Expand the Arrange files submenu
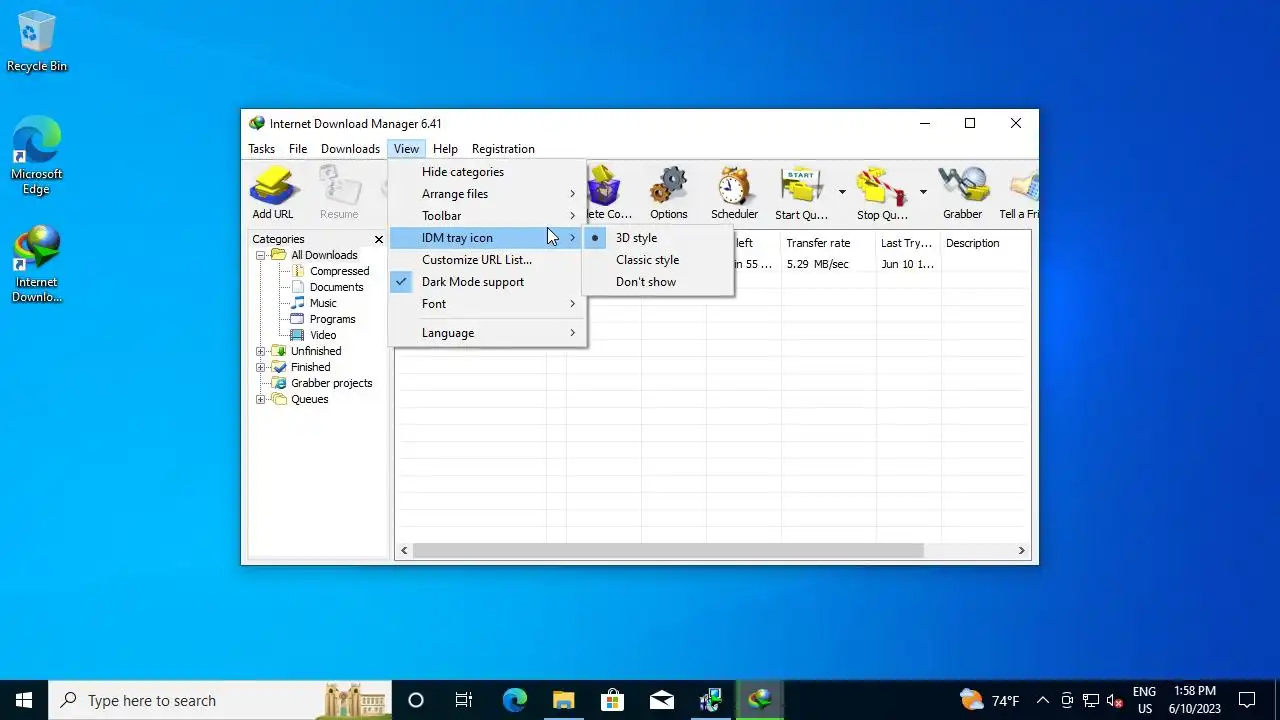This screenshot has width=1280, height=720. point(487,194)
